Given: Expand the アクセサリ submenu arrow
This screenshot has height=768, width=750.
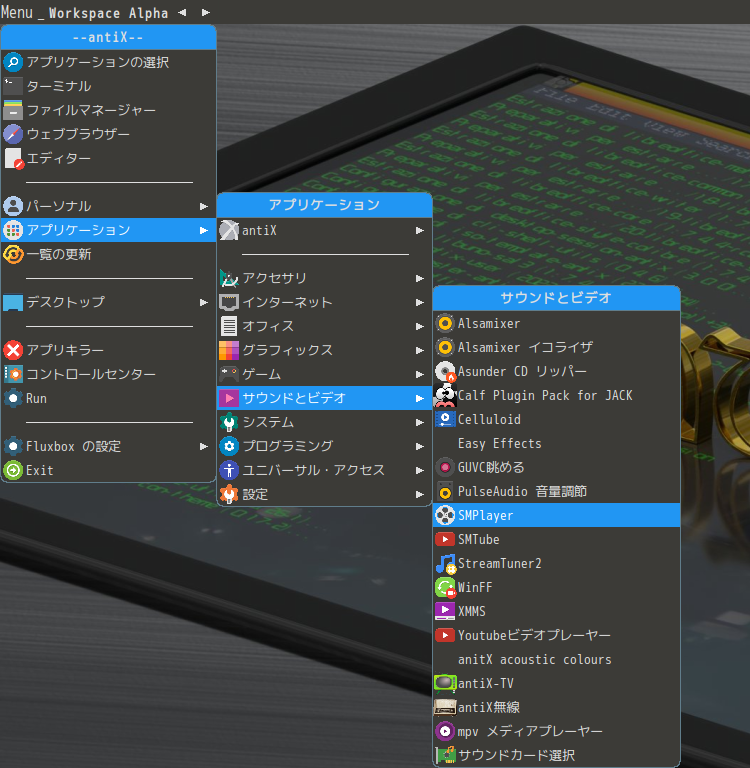Looking at the screenshot, I should click(x=420, y=278).
